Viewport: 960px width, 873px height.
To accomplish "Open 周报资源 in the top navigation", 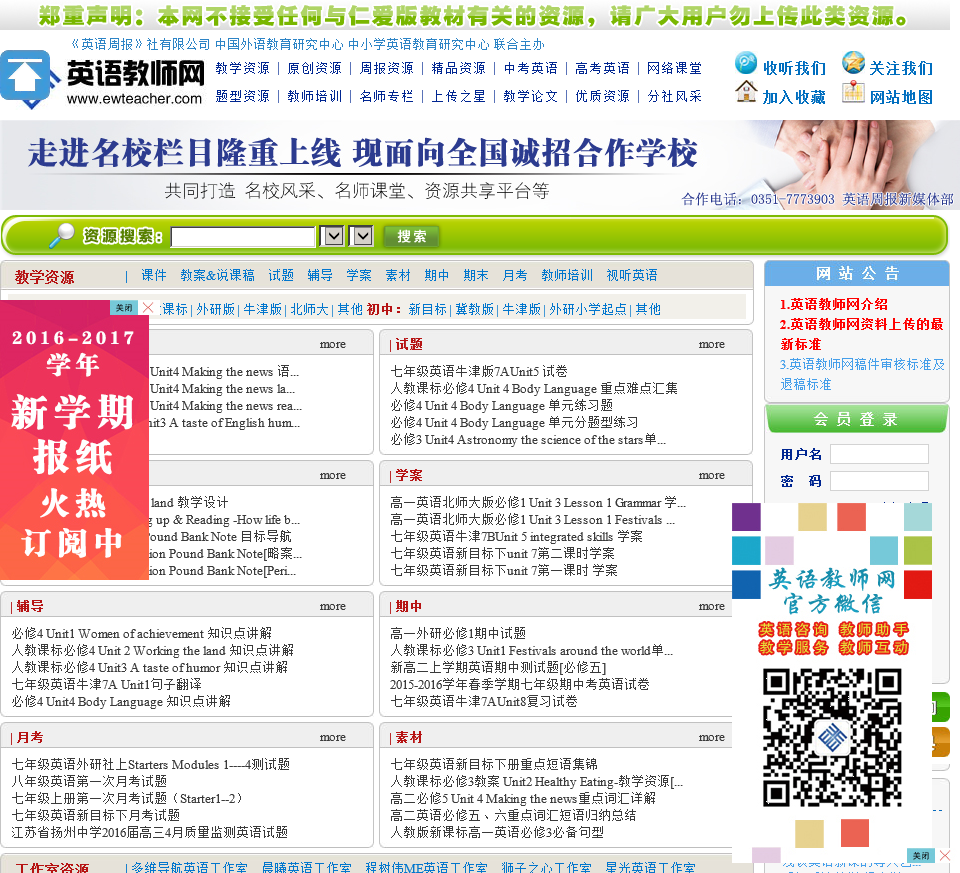I will tap(386, 68).
